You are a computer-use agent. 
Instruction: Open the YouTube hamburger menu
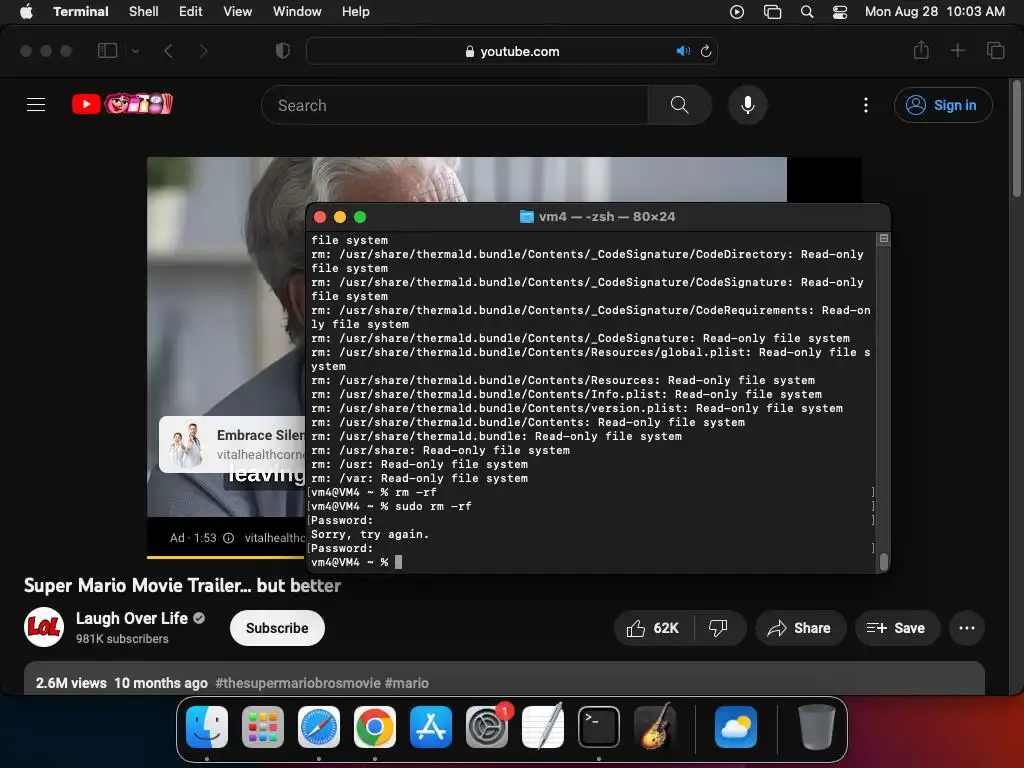point(36,104)
